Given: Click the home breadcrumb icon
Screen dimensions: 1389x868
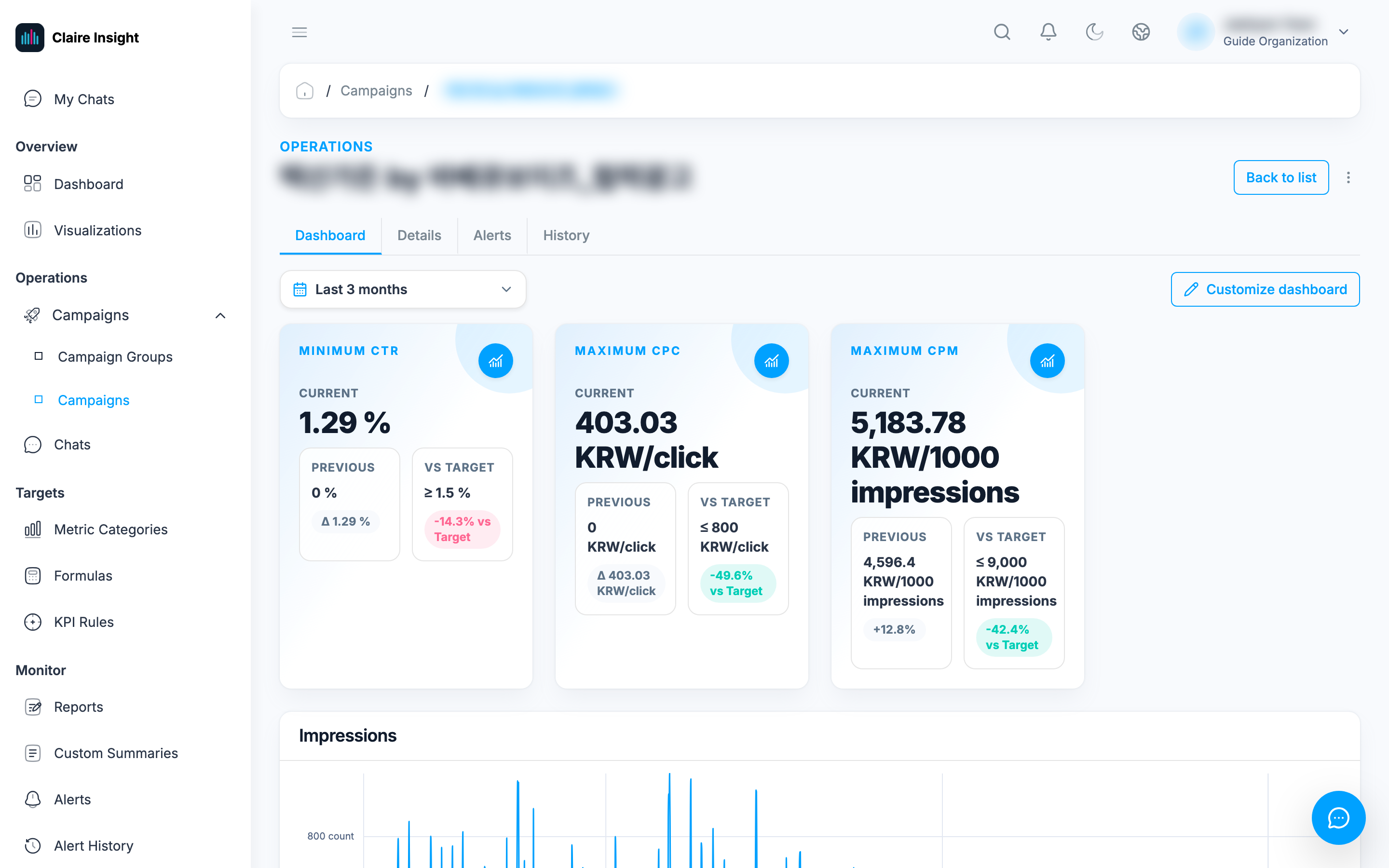Looking at the screenshot, I should 305,91.
